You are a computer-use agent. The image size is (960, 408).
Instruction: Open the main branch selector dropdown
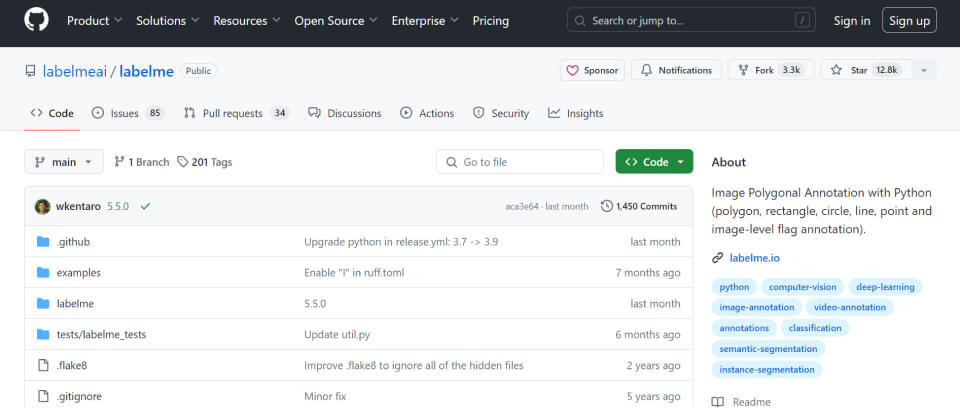click(x=64, y=162)
